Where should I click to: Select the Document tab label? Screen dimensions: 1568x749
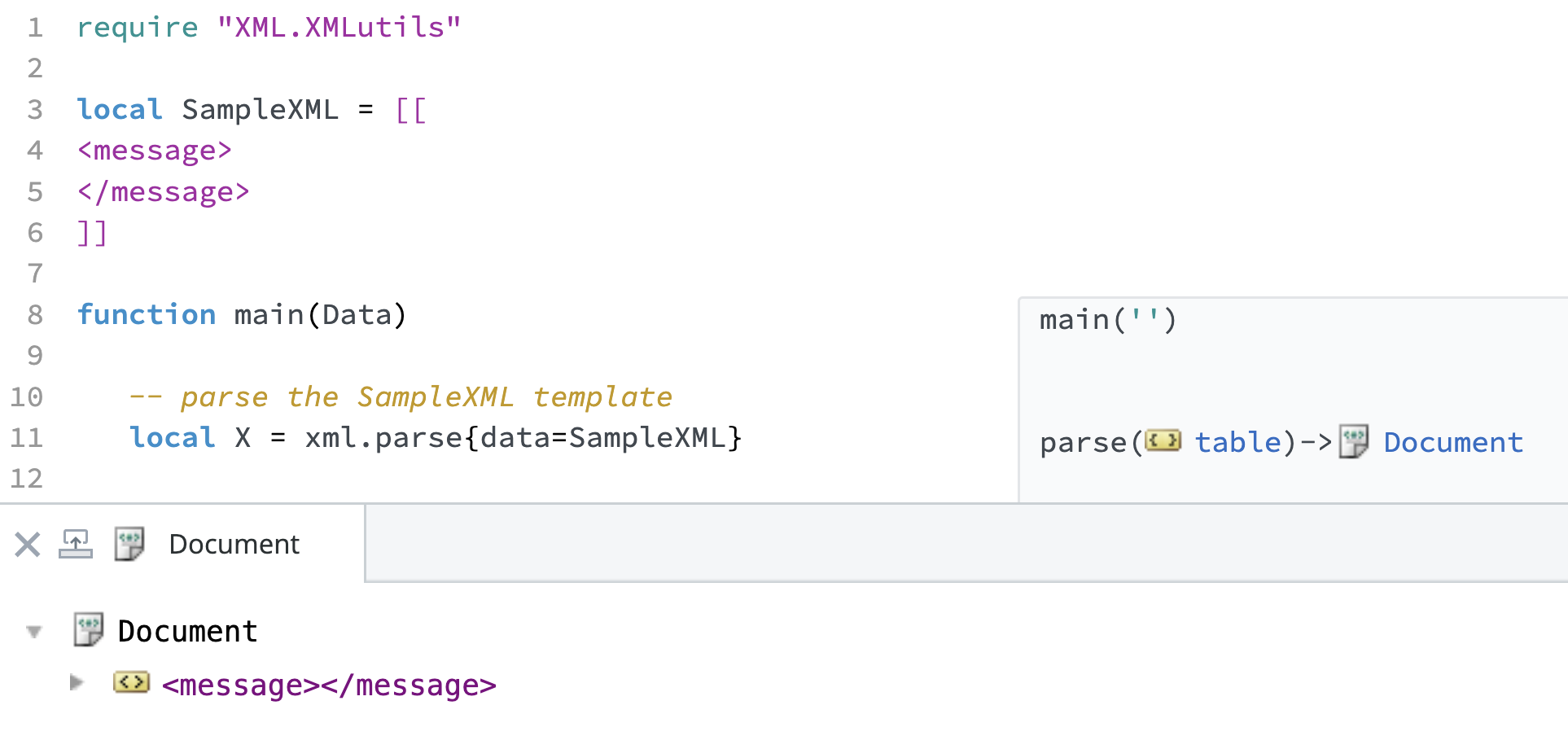234,544
